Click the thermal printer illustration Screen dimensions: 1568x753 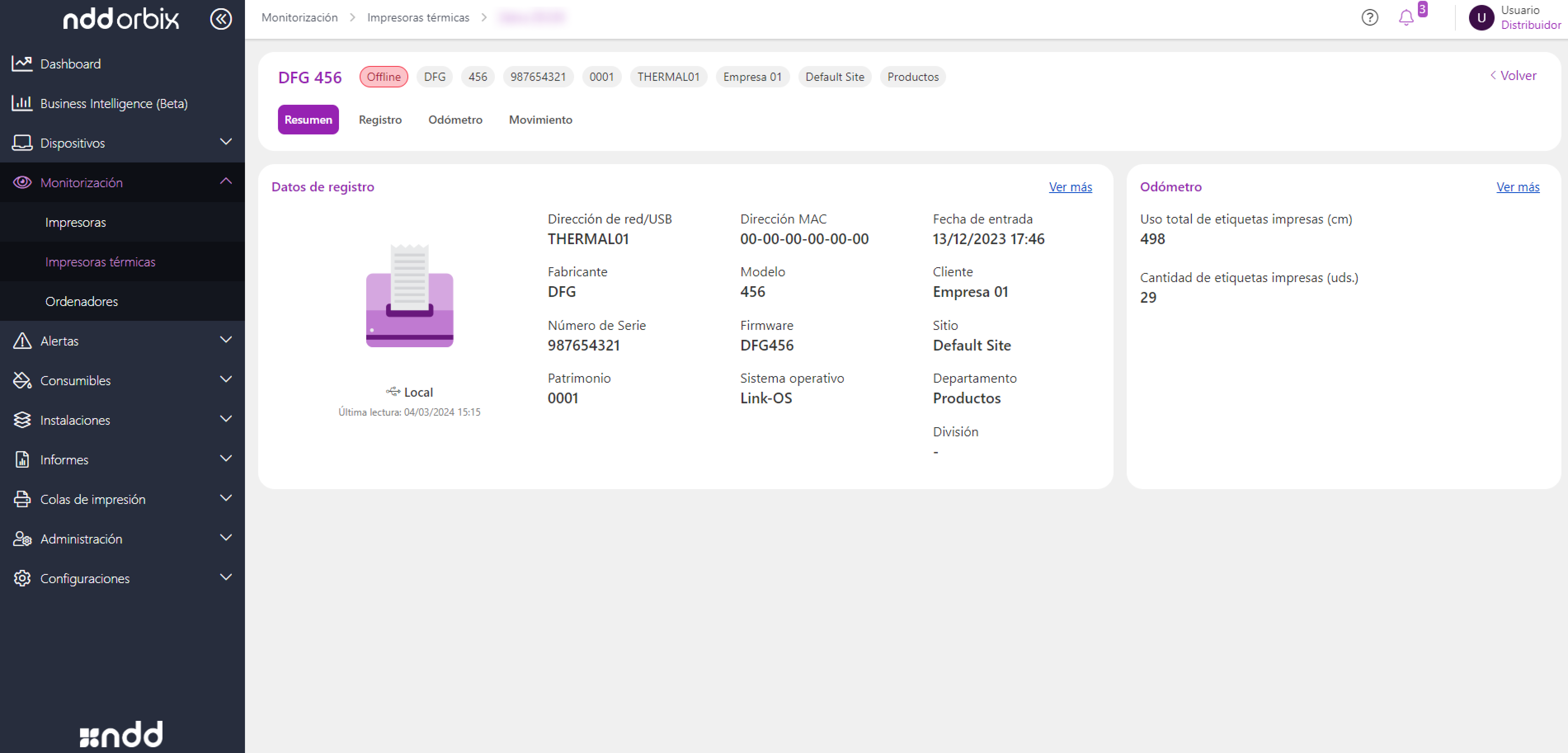409,296
